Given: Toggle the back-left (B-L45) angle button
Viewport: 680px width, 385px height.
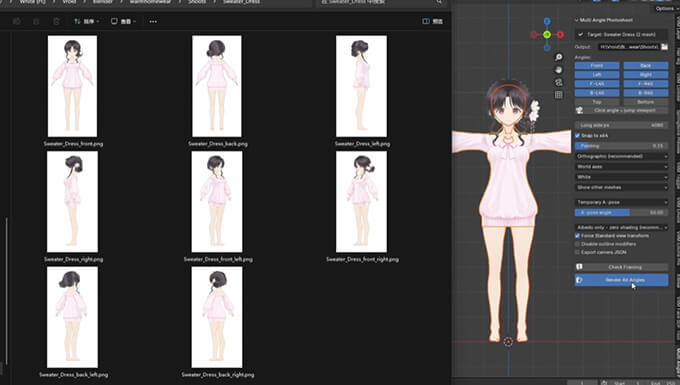Looking at the screenshot, I should coord(597,93).
